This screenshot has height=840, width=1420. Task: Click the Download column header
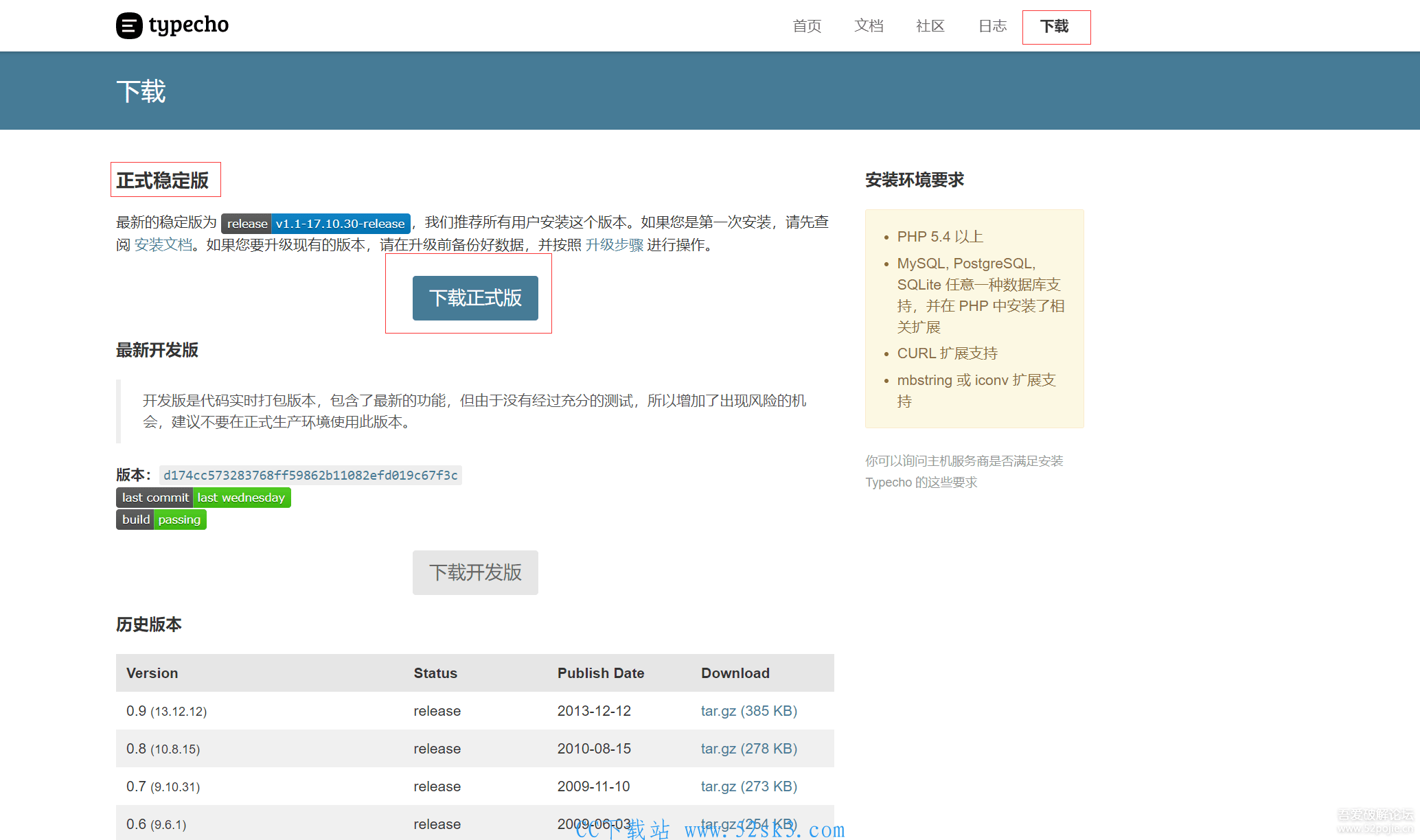click(x=735, y=673)
